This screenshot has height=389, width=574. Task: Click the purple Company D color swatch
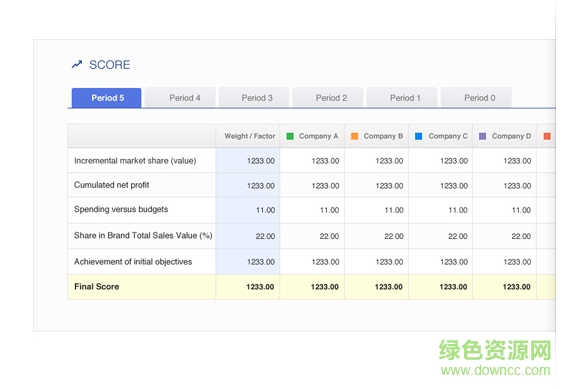(x=482, y=136)
